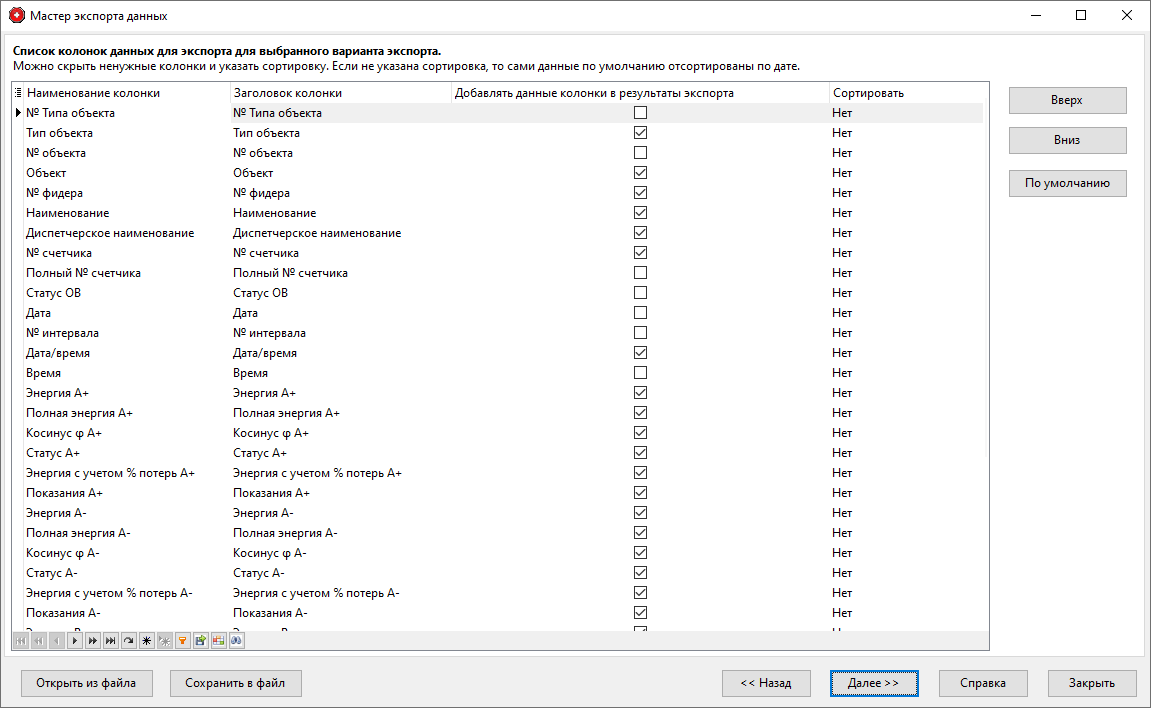Advance to the next record using arrow icon

tap(74, 641)
